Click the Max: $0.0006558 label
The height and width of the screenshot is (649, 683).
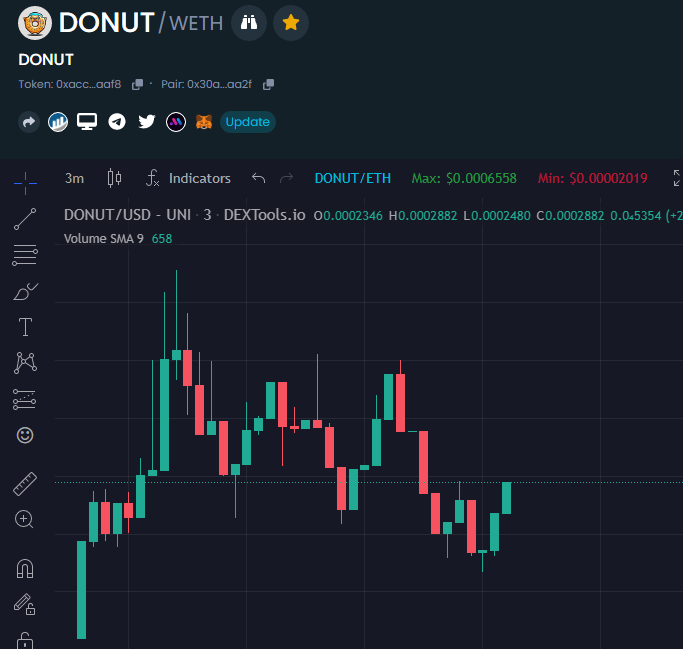(464, 178)
